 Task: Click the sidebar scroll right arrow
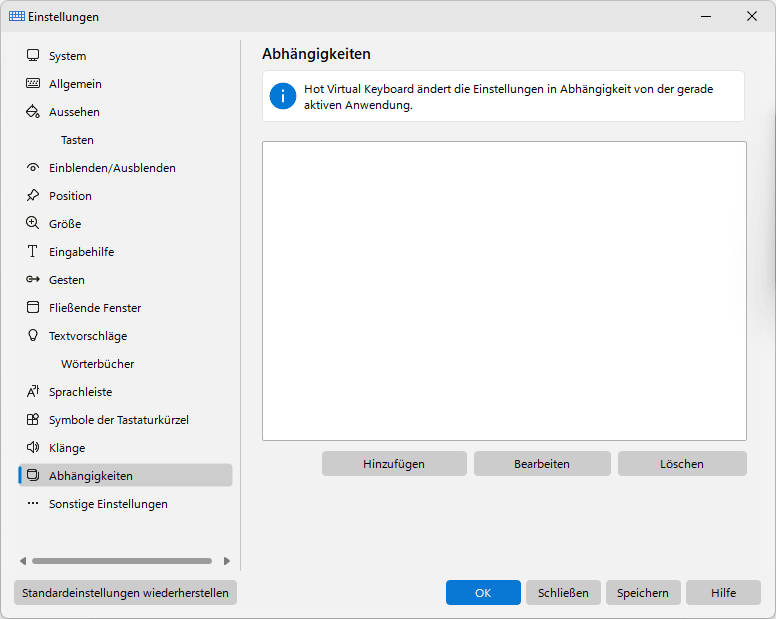[x=227, y=561]
